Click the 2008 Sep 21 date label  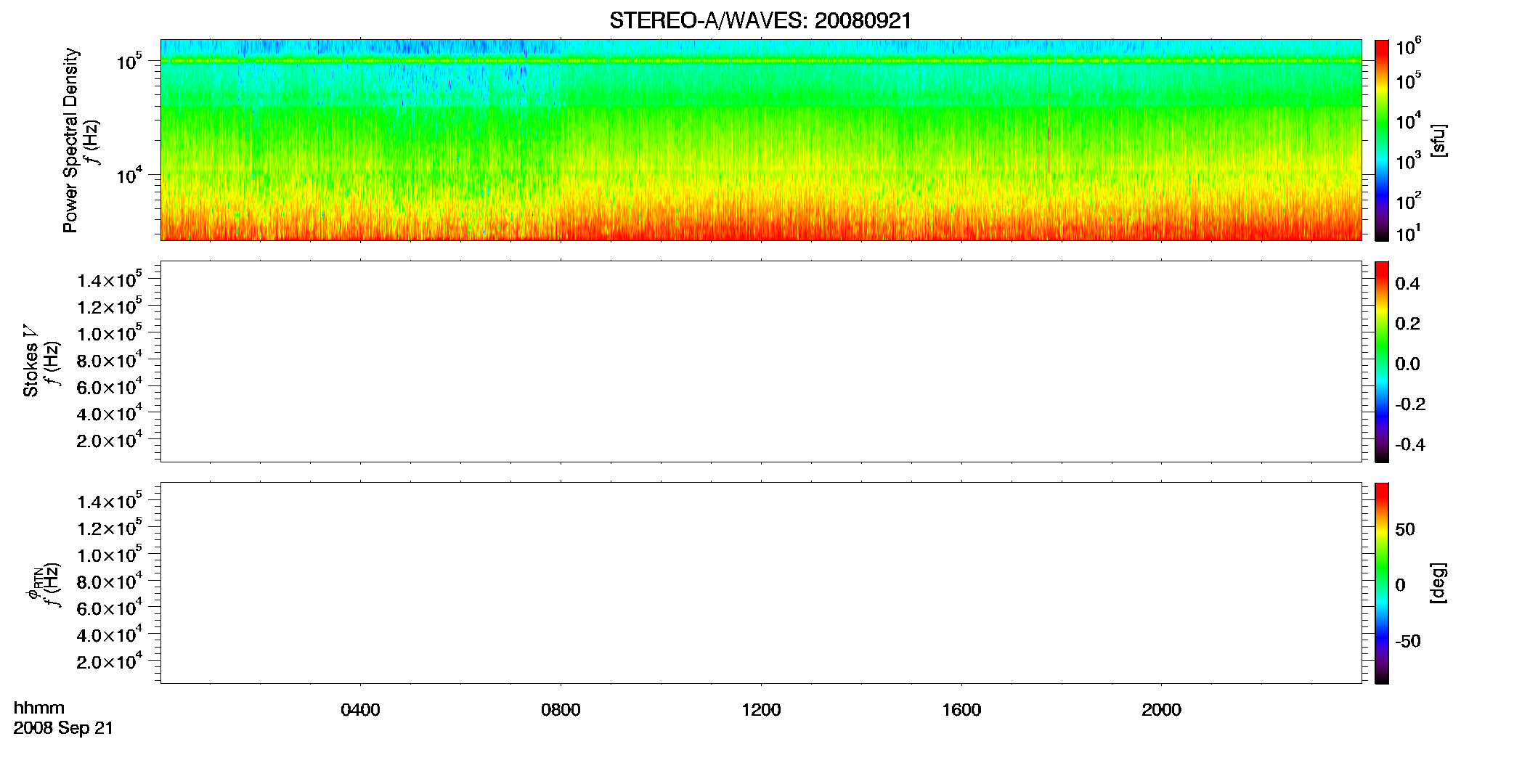[x=63, y=728]
